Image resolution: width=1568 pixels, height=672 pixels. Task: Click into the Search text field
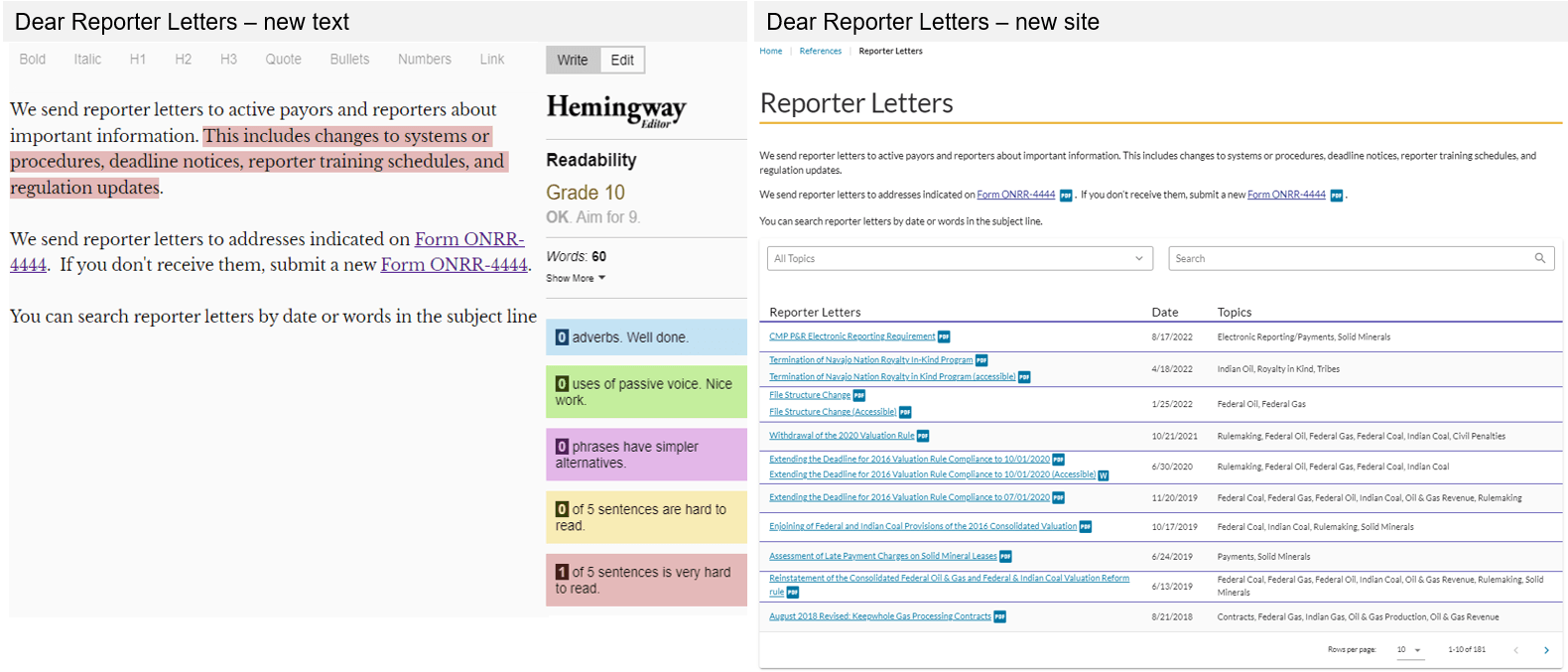[x=1350, y=259]
